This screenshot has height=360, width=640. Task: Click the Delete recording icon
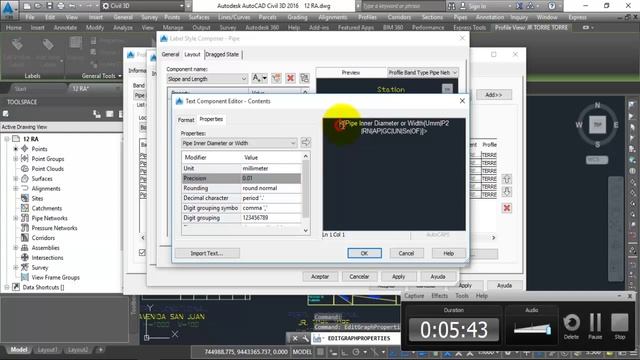pyautogui.click(x=571, y=323)
